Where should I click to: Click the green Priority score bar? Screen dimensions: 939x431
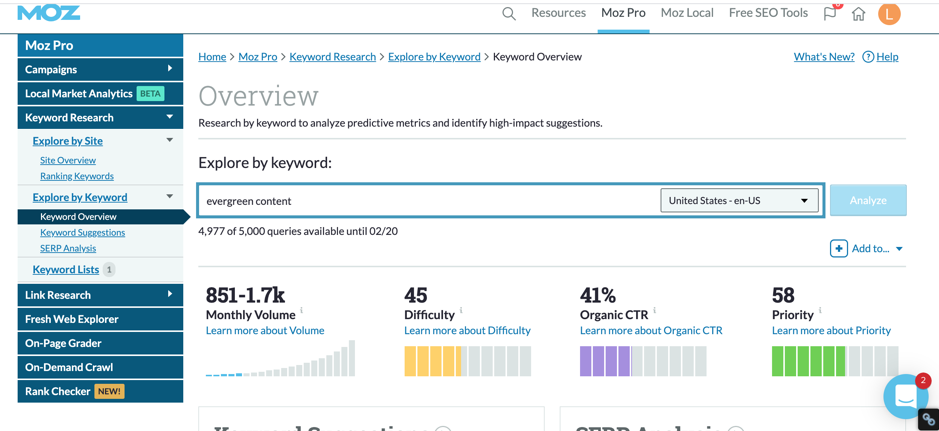coord(835,361)
